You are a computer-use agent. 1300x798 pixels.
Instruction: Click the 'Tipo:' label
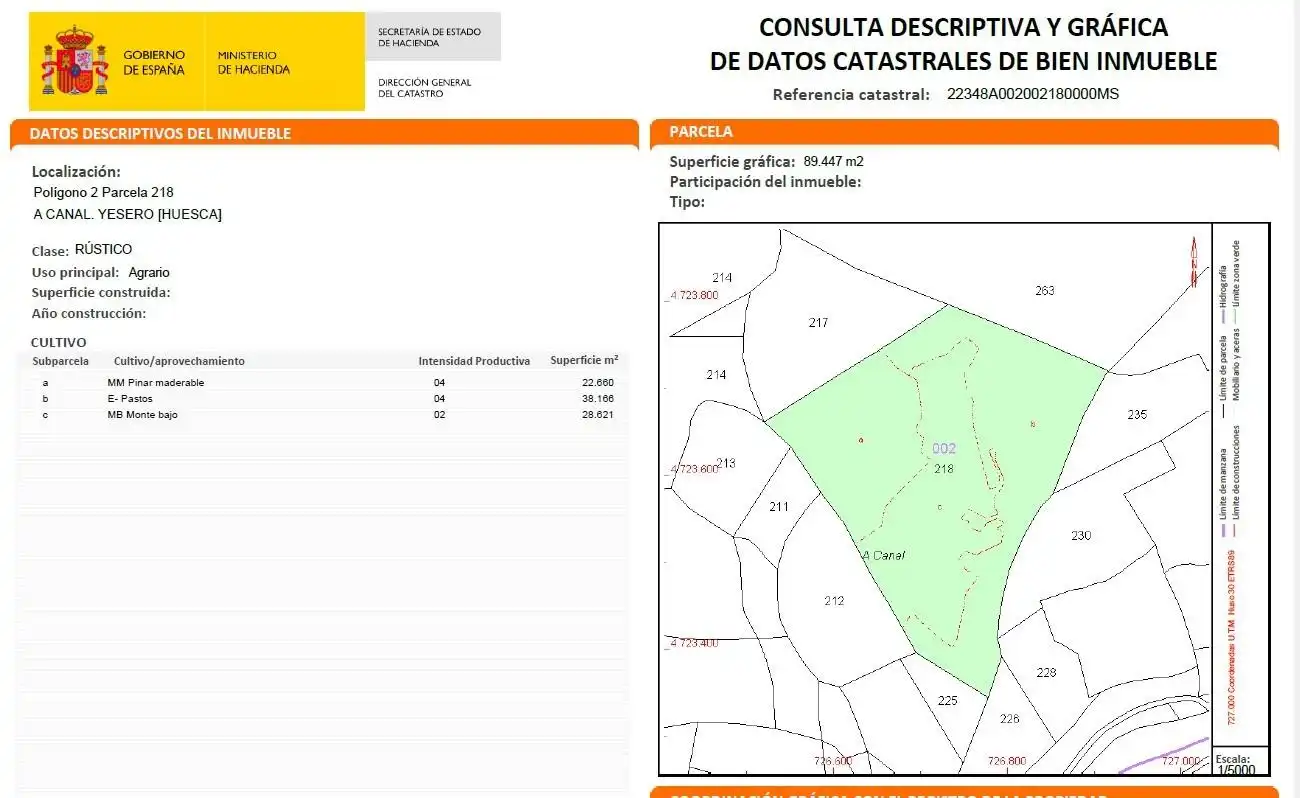pos(687,201)
